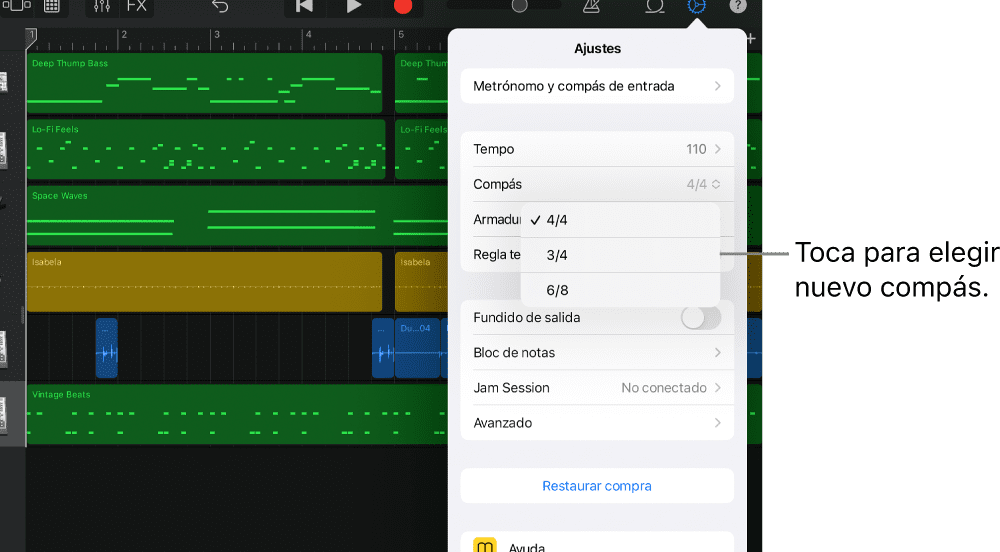Select the Vintage Beats region
The image size is (1000, 552).
(x=237, y=414)
